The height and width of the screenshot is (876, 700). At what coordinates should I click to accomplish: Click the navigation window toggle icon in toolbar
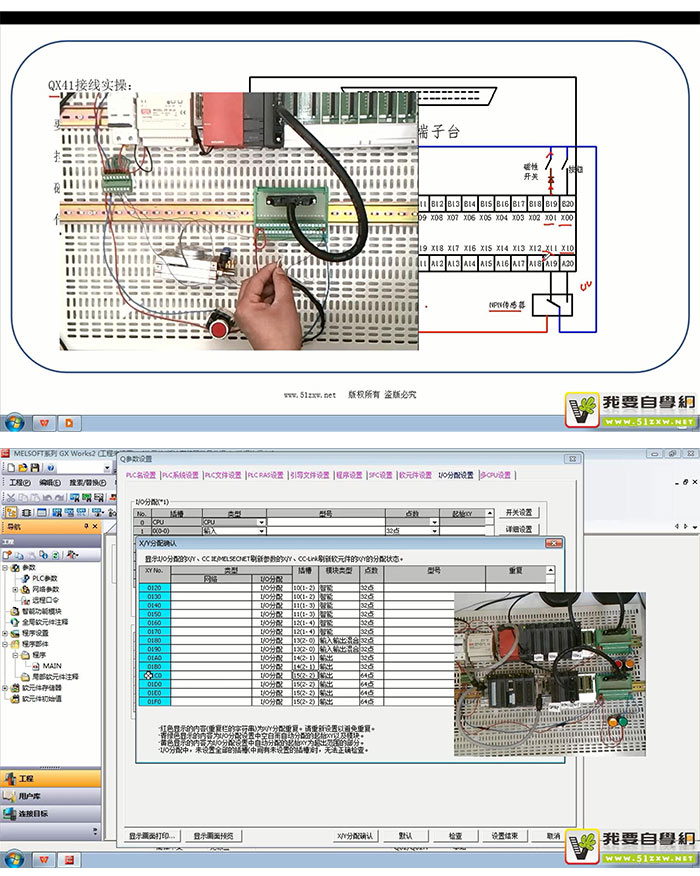(x=11, y=512)
